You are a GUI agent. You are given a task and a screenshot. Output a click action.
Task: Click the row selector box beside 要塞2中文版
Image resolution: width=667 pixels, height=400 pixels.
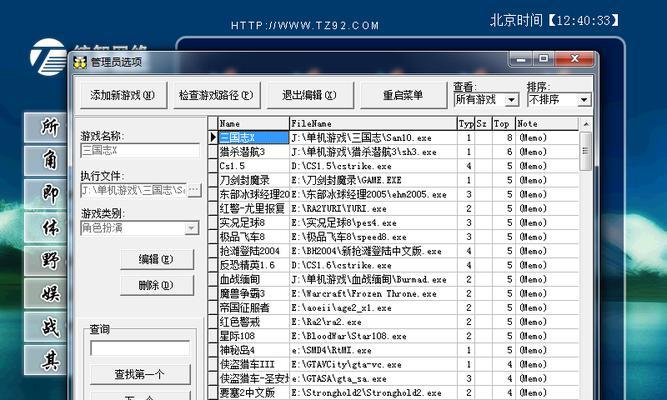point(213,392)
